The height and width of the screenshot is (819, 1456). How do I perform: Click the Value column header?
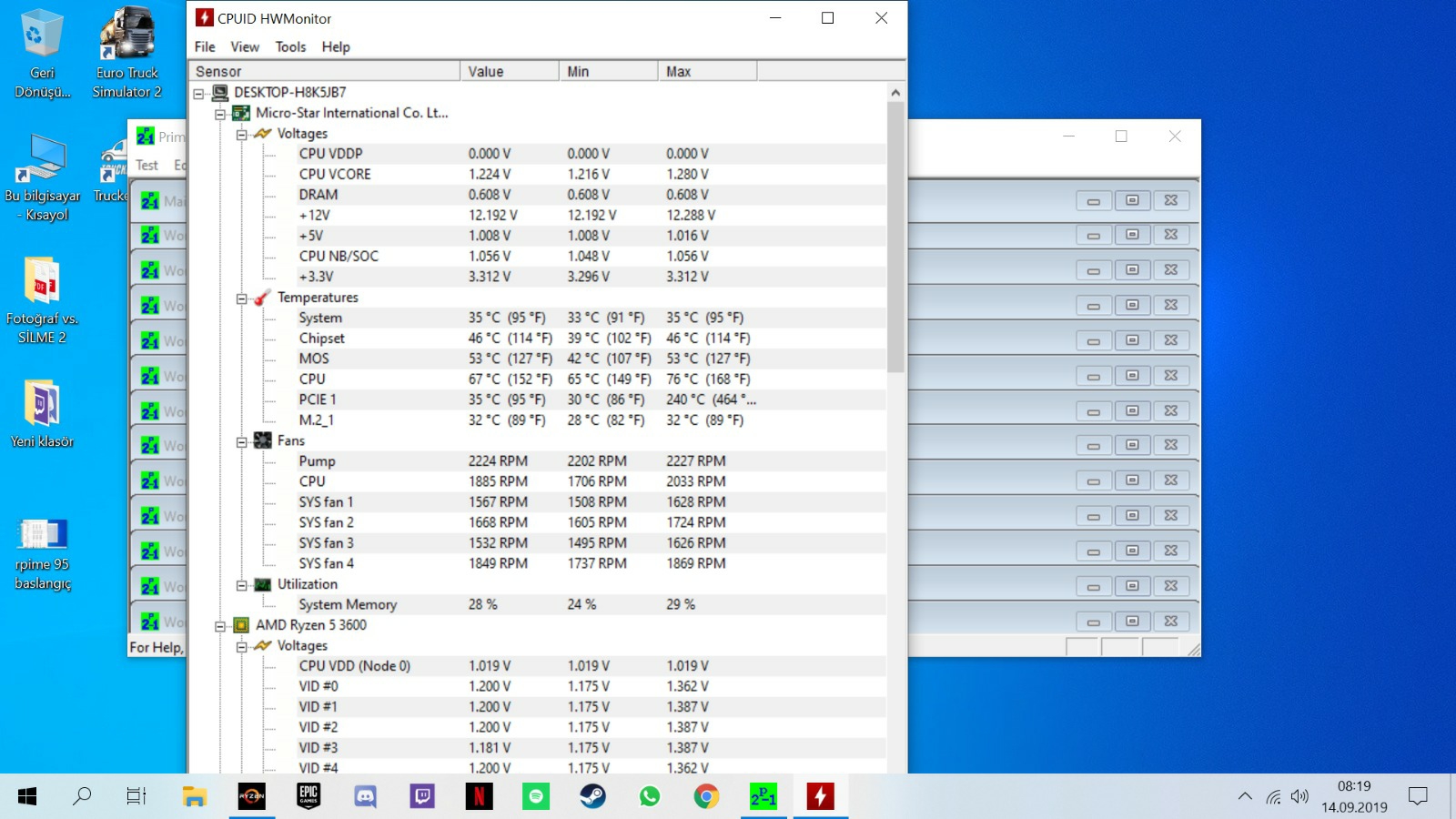click(510, 71)
